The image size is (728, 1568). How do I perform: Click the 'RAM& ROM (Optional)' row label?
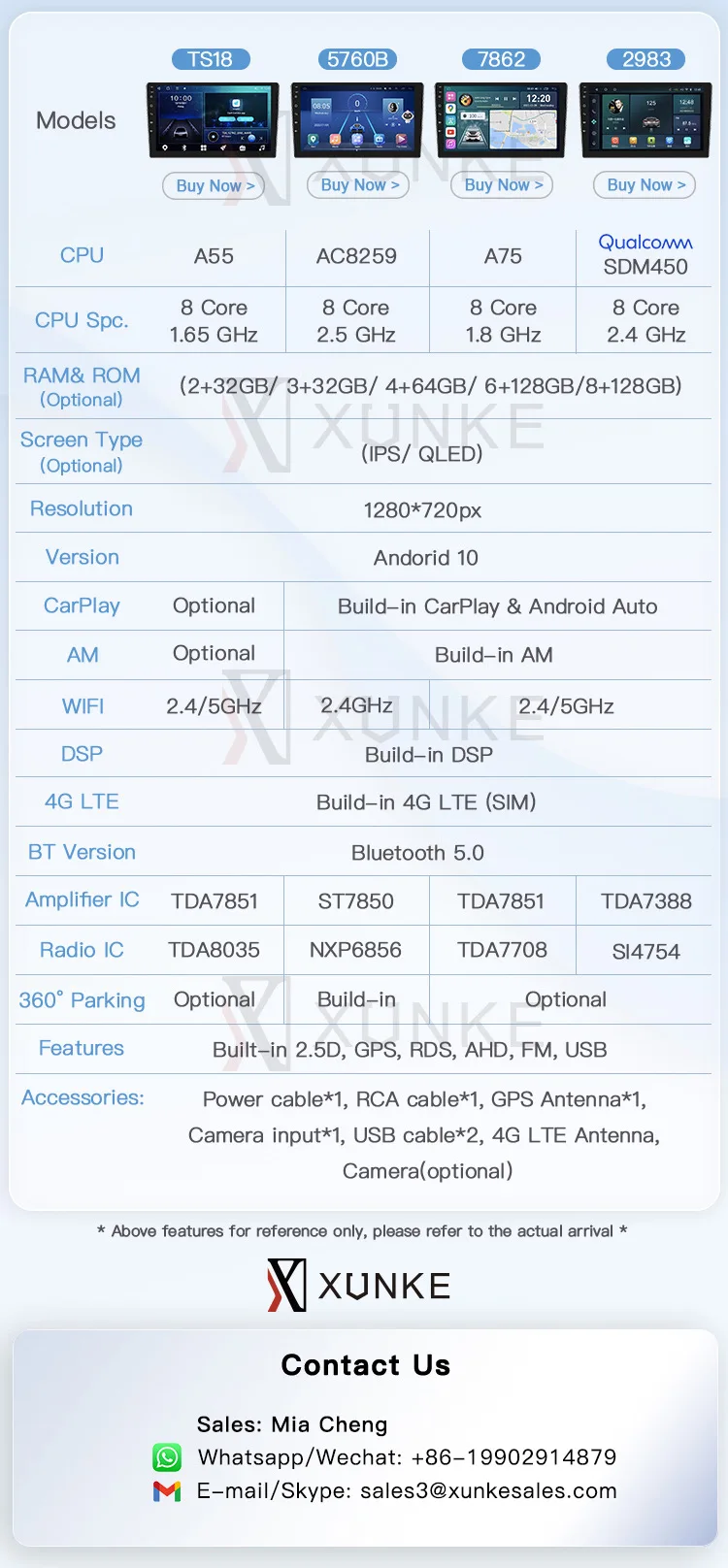tap(82, 386)
